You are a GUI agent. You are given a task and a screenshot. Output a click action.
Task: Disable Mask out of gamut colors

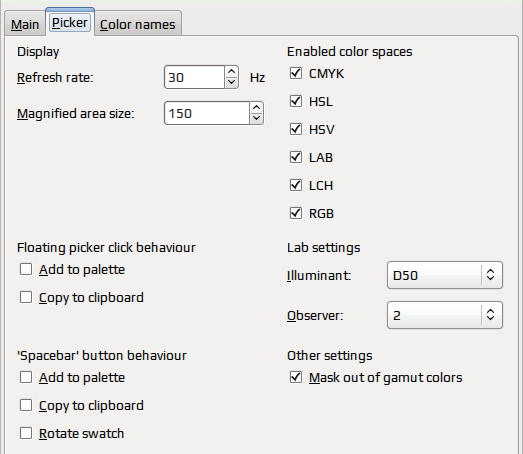[x=296, y=378]
